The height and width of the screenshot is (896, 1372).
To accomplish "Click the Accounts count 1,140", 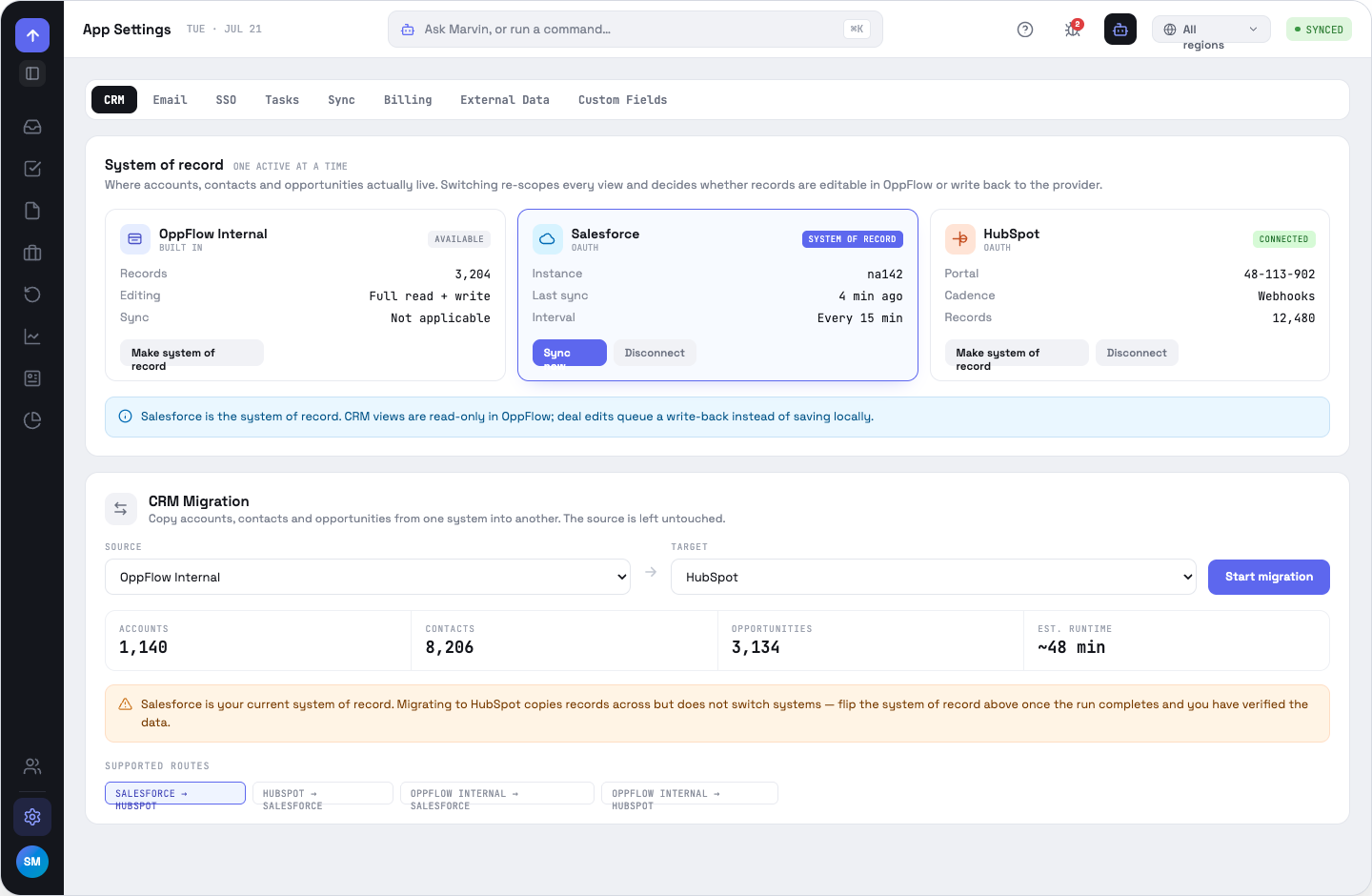I will pyautogui.click(x=143, y=647).
